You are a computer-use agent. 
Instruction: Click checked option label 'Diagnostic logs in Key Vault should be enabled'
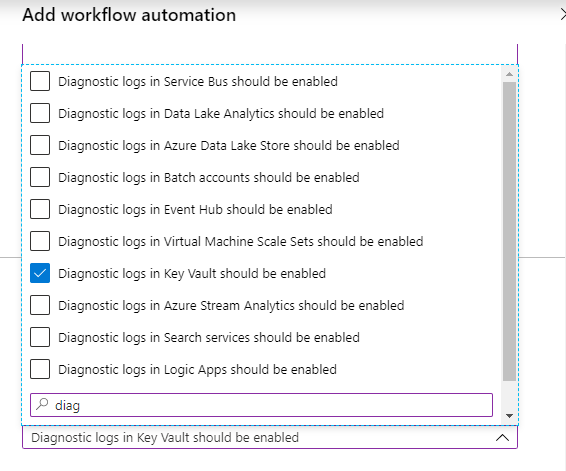tap(192, 274)
